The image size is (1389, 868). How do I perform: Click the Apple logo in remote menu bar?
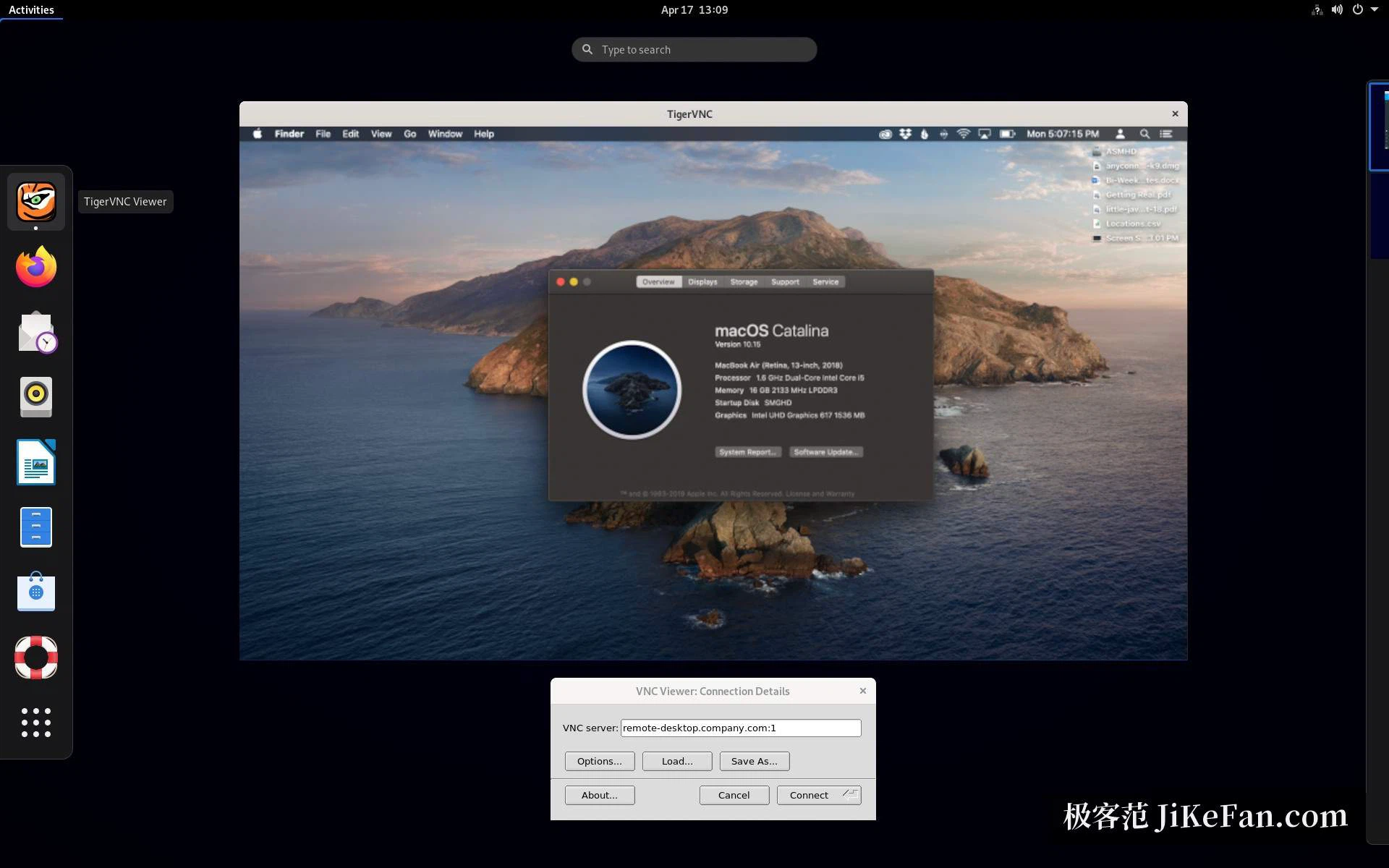[x=257, y=134]
